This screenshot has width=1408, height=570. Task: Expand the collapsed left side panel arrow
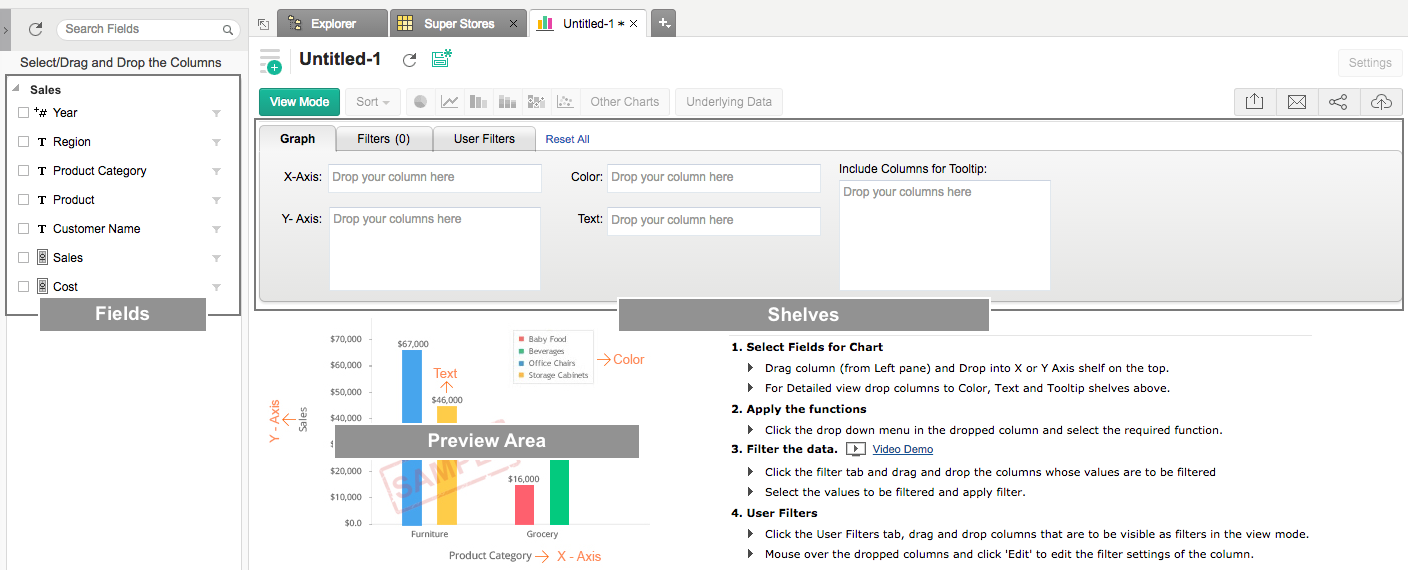4,29
